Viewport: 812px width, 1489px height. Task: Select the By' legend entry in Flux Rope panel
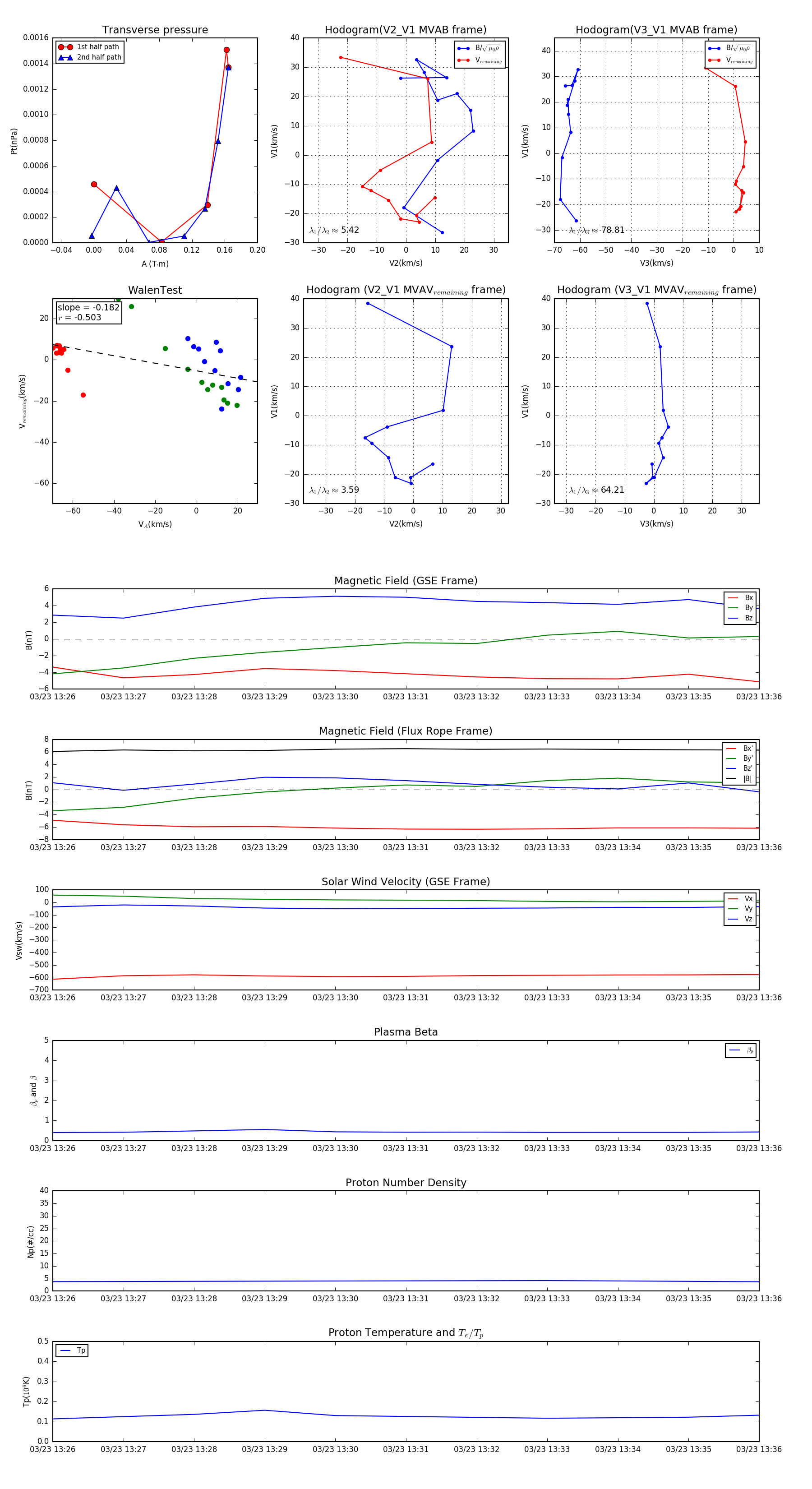[740, 758]
